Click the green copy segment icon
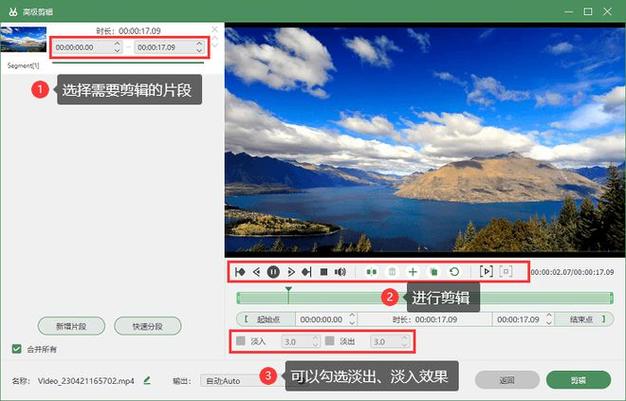 pyautogui.click(x=434, y=272)
